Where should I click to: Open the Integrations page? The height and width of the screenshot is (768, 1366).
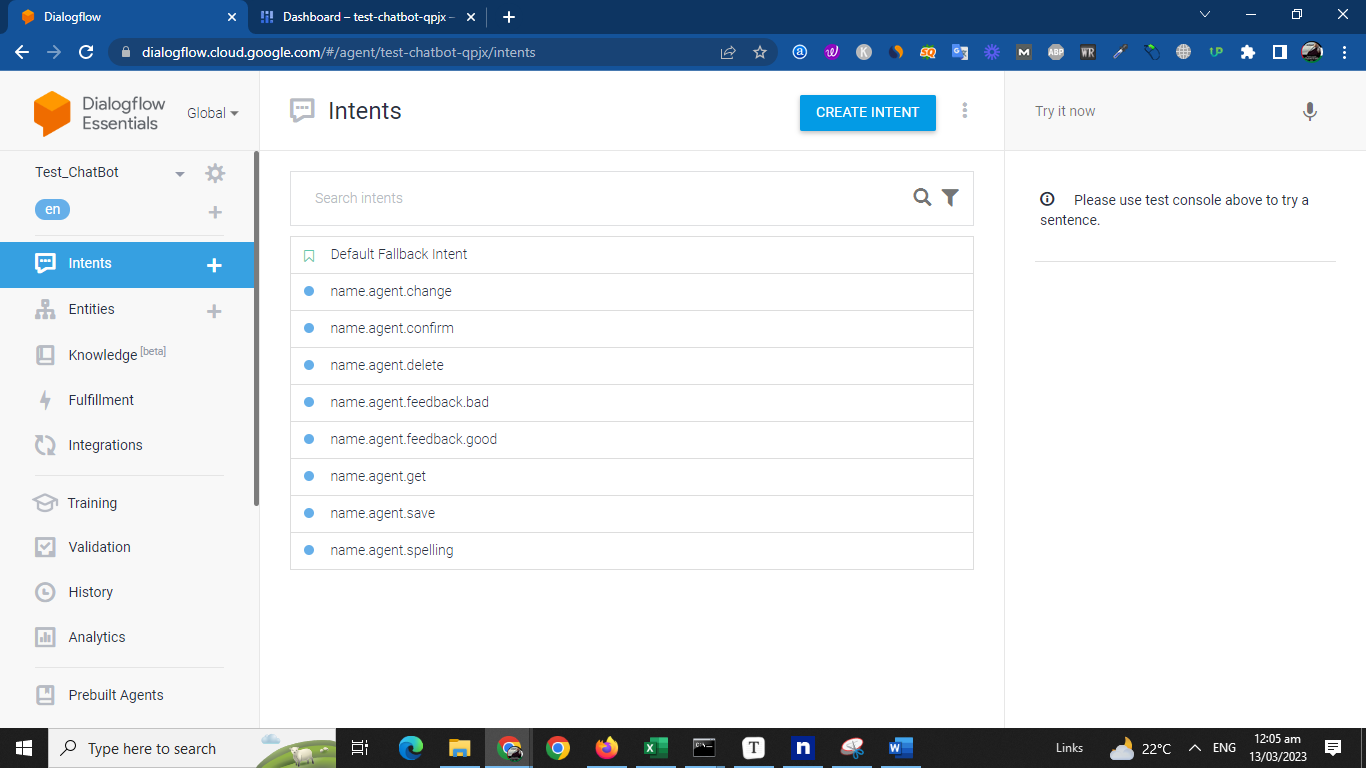(x=105, y=445)
